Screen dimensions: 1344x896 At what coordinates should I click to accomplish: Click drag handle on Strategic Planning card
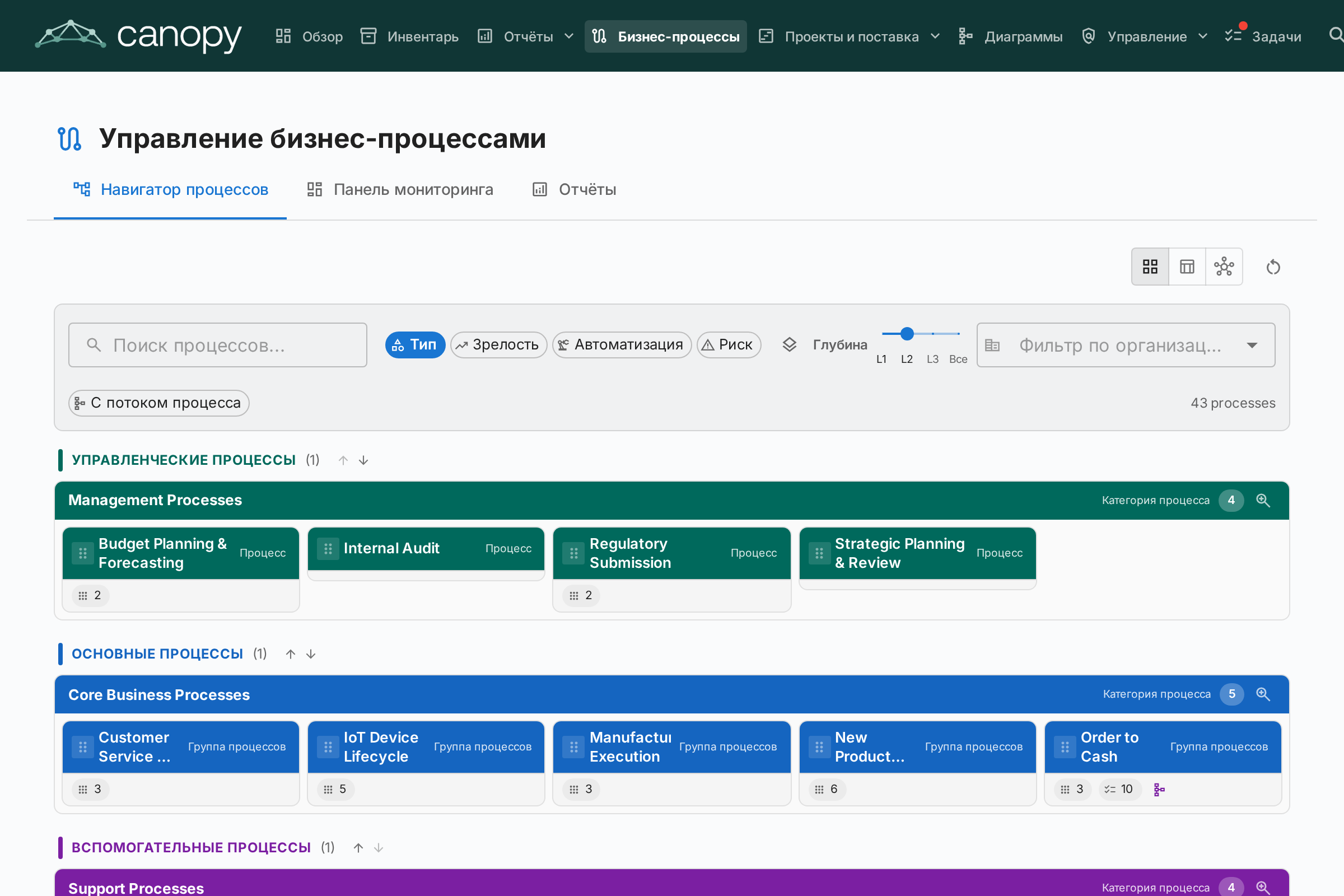819,553
